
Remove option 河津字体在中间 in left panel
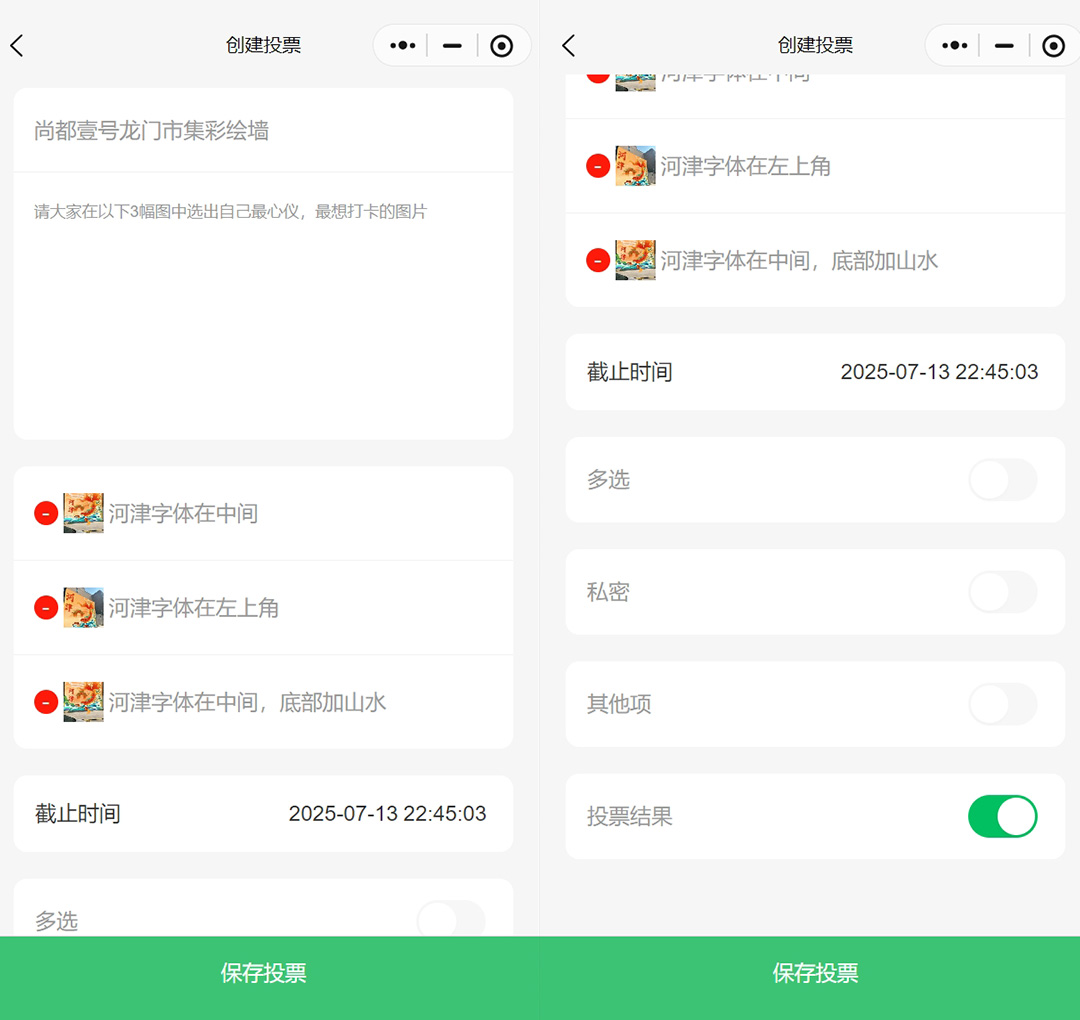click(x=46, y=514)
